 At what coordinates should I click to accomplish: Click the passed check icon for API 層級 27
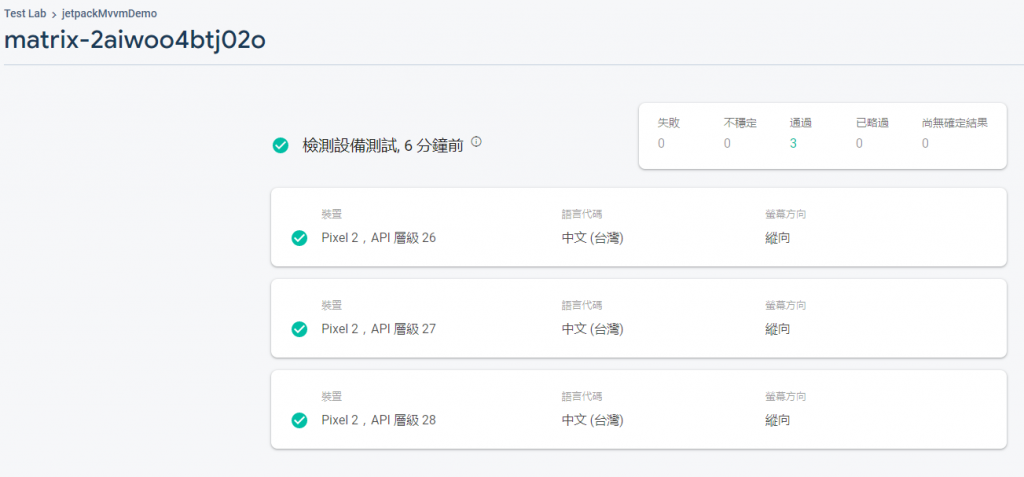tap(298, 329)
